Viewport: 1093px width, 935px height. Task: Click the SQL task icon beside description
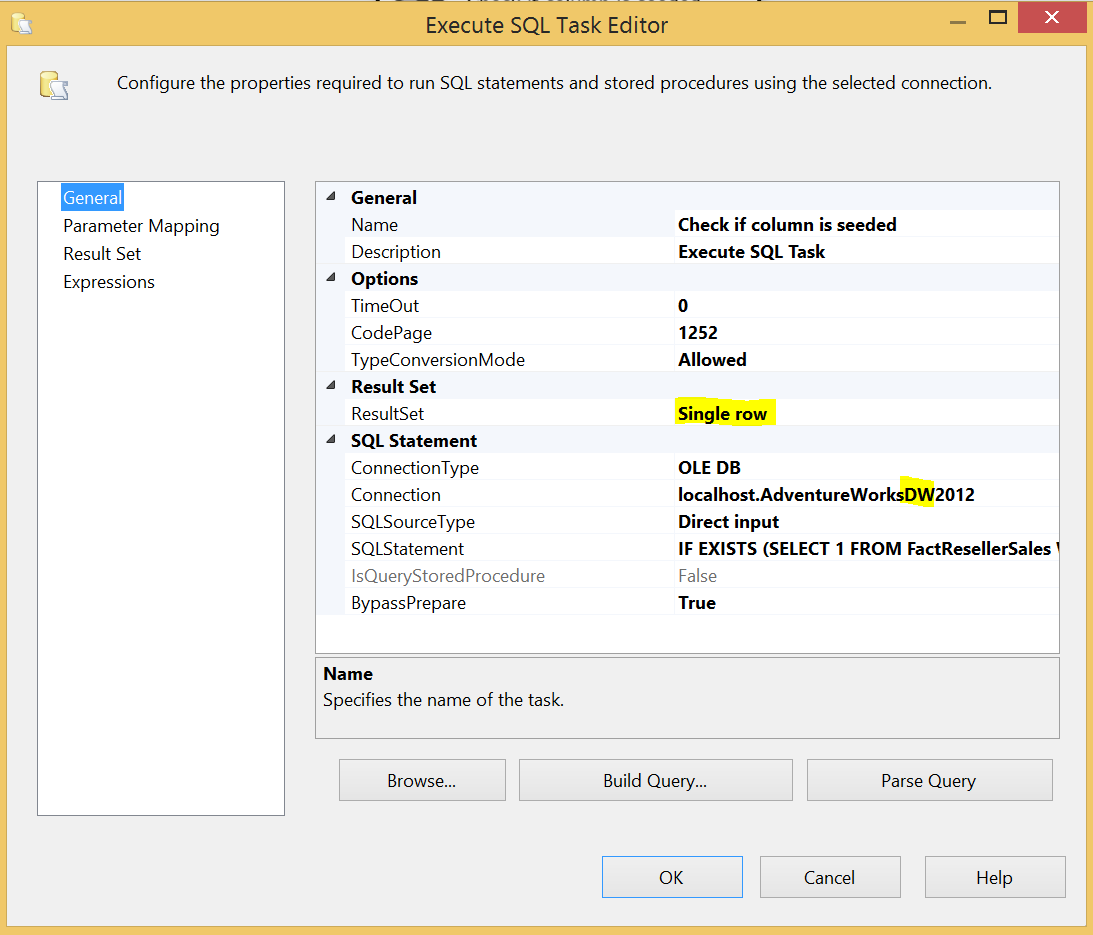[x=54, y=85]
